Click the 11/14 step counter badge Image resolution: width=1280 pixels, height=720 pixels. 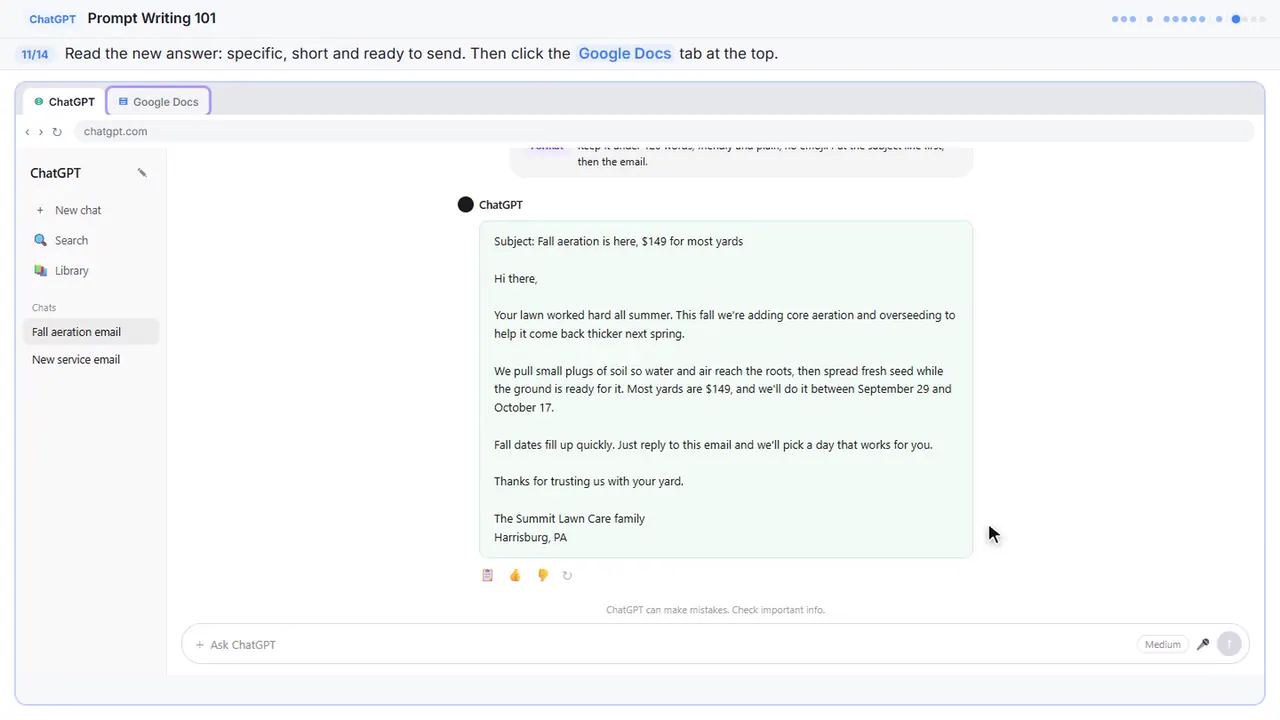(x=35, y=54)
